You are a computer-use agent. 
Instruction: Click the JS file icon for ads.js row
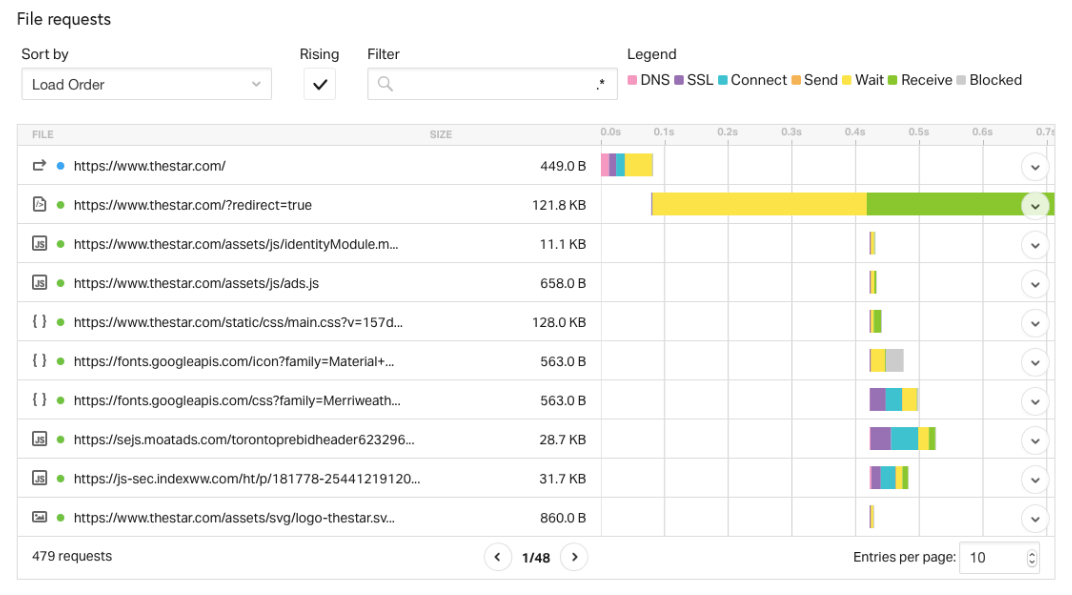pos(40,283)
